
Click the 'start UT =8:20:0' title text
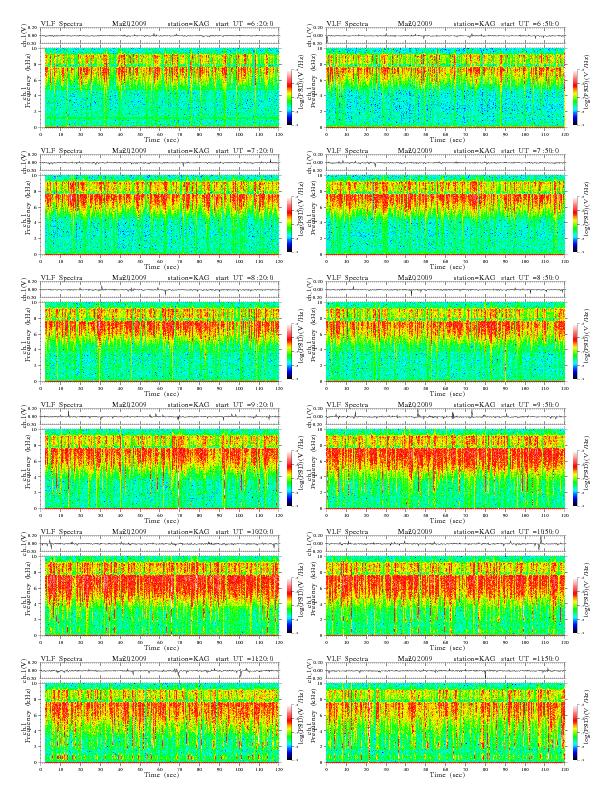[x=245, y=277]
